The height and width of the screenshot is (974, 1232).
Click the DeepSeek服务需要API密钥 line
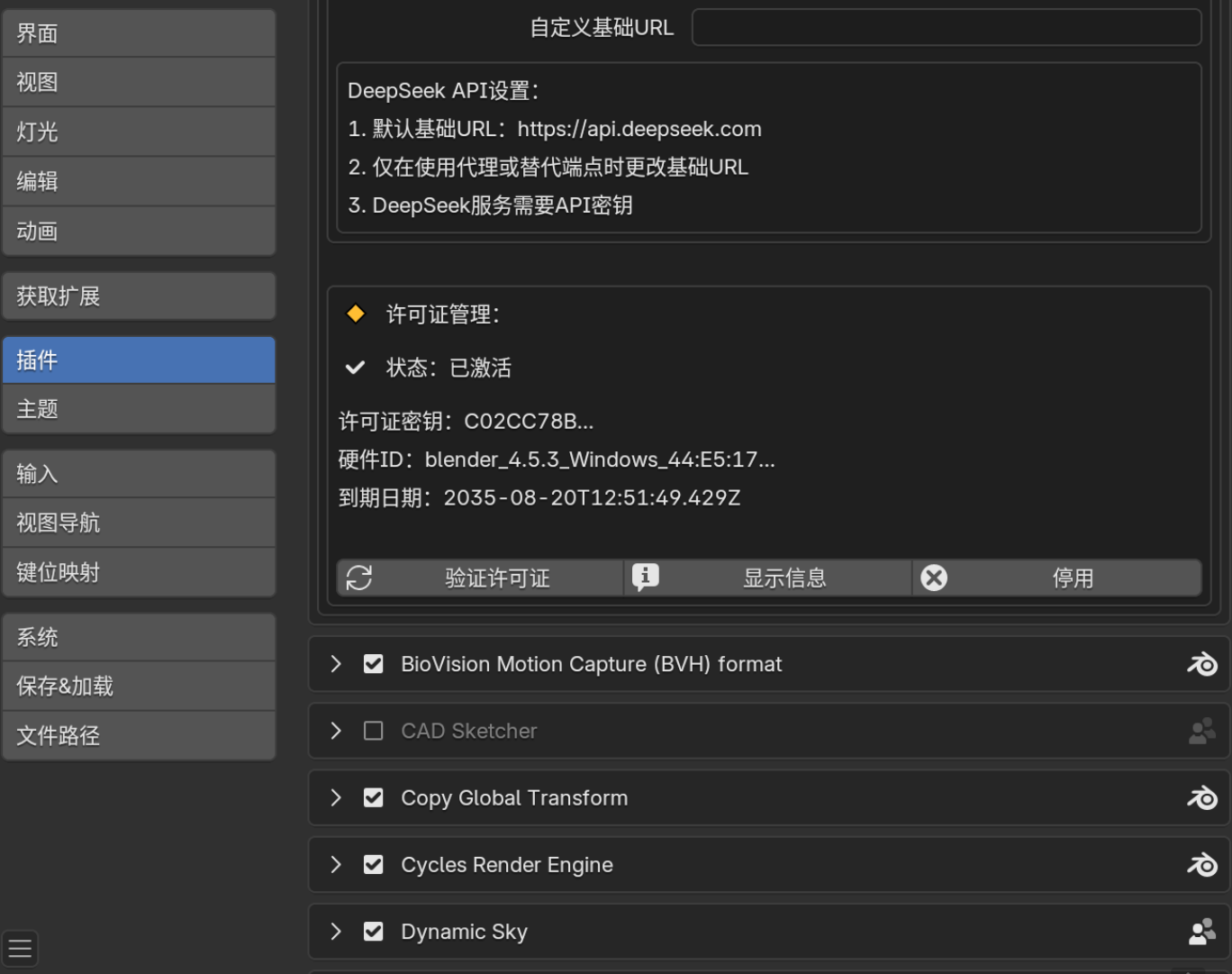(x=490, y=205)
